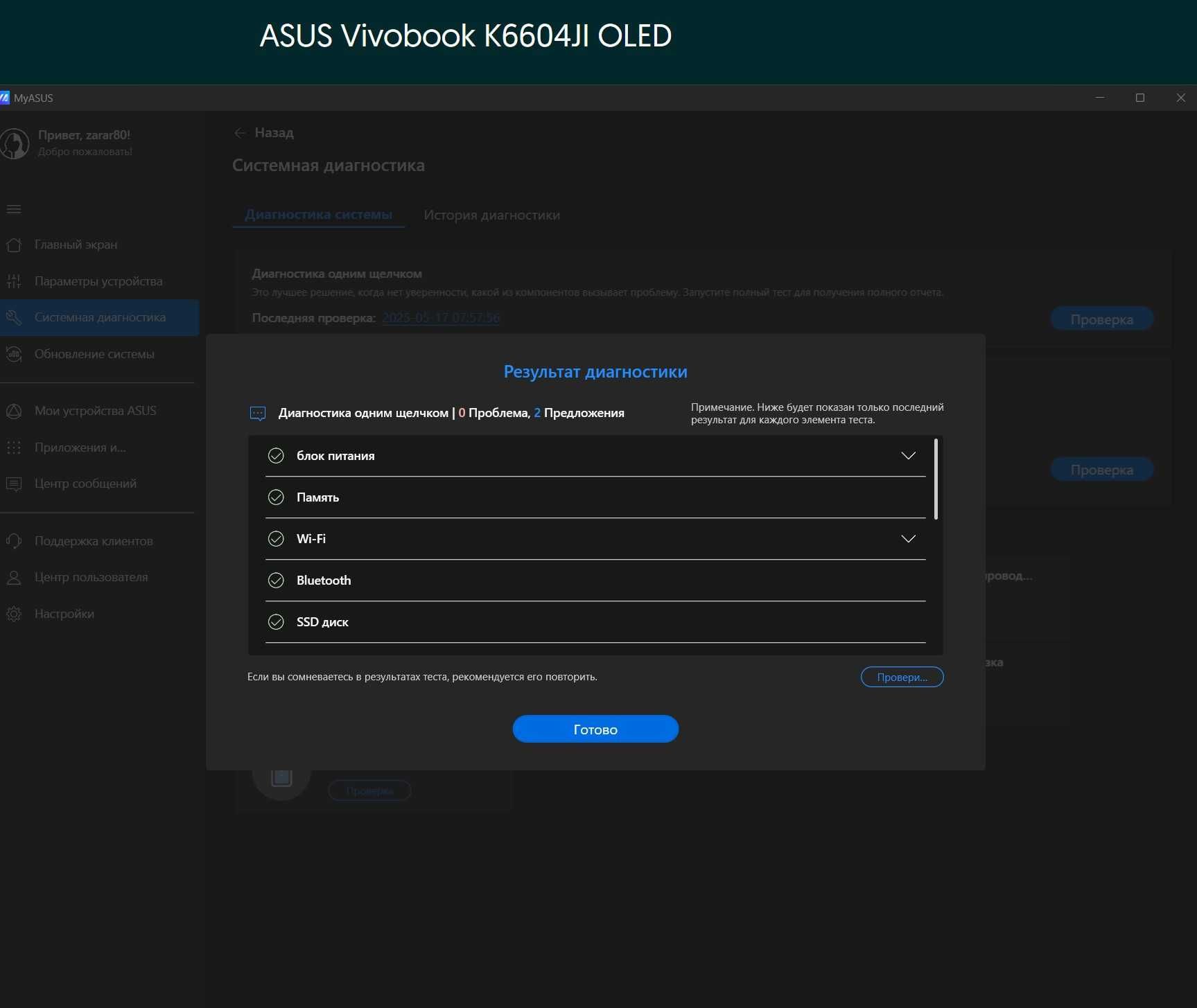Click the results list vertical scrollbar

936,479
